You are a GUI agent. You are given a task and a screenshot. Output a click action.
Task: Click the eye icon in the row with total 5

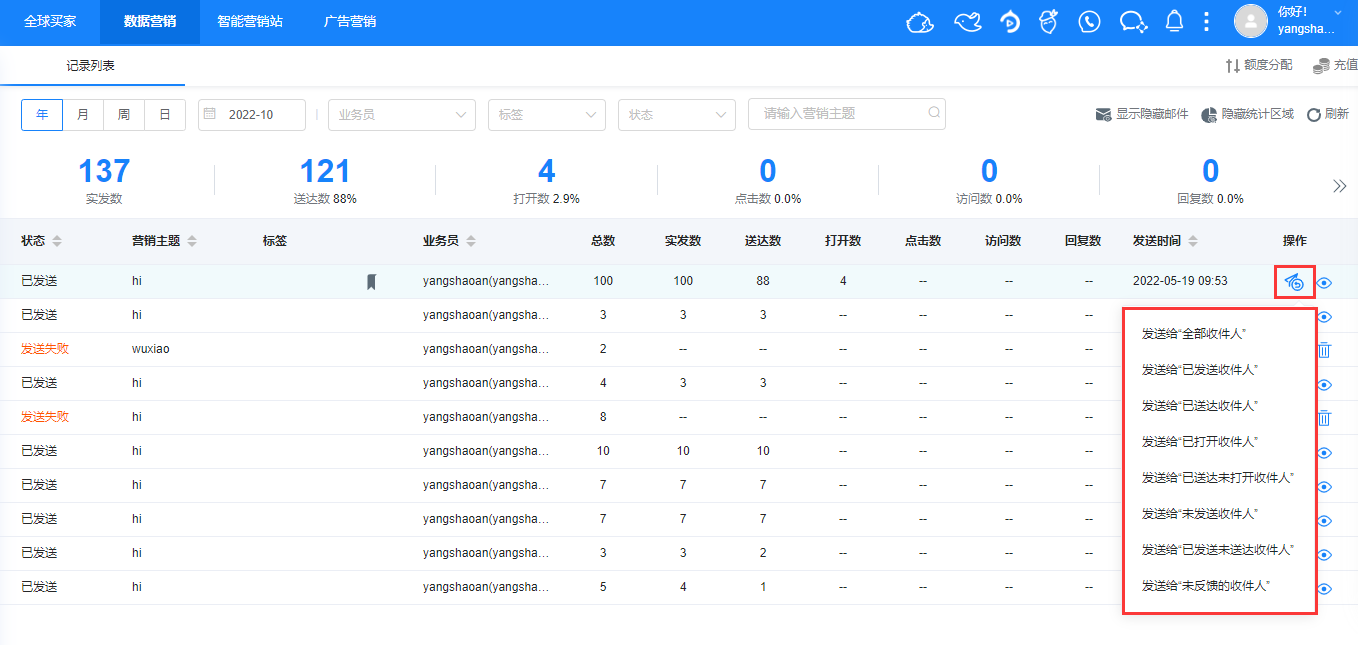point(1325,589)
